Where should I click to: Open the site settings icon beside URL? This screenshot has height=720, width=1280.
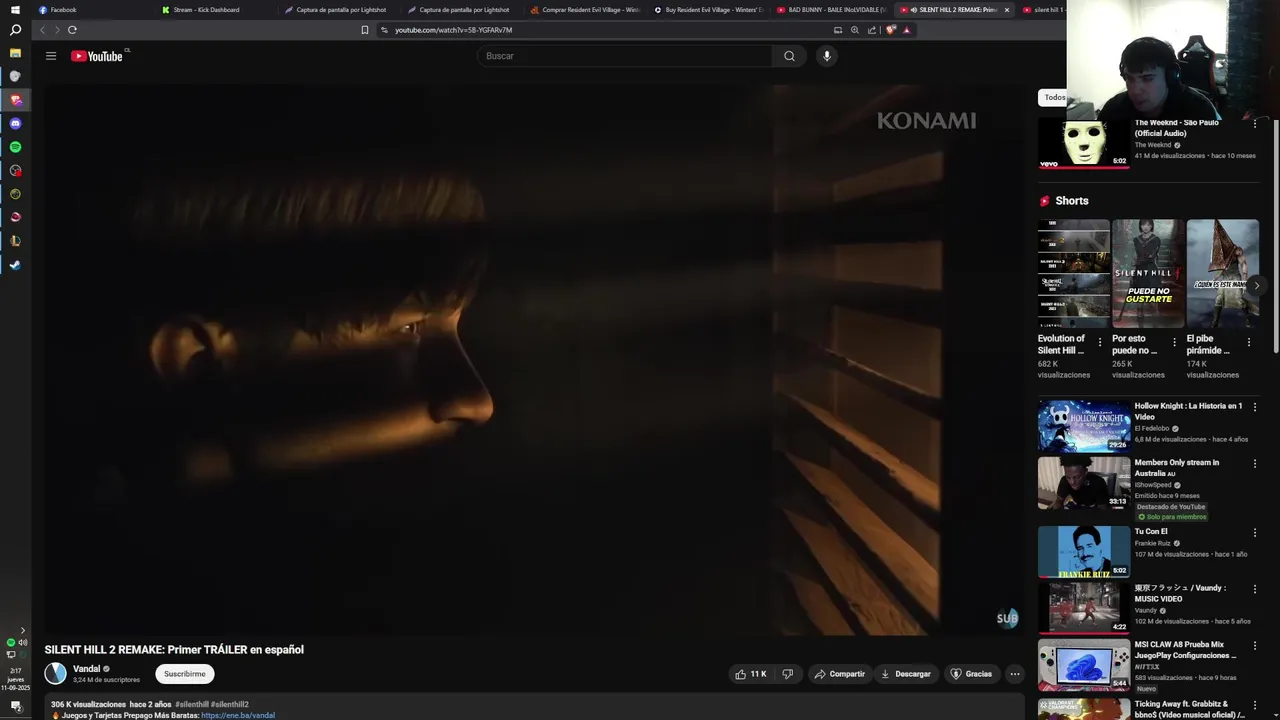tap(385, 30)
